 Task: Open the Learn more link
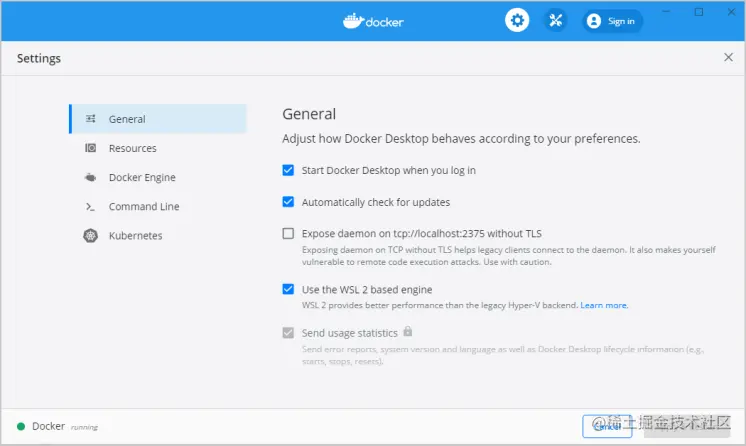pos(604,305)
